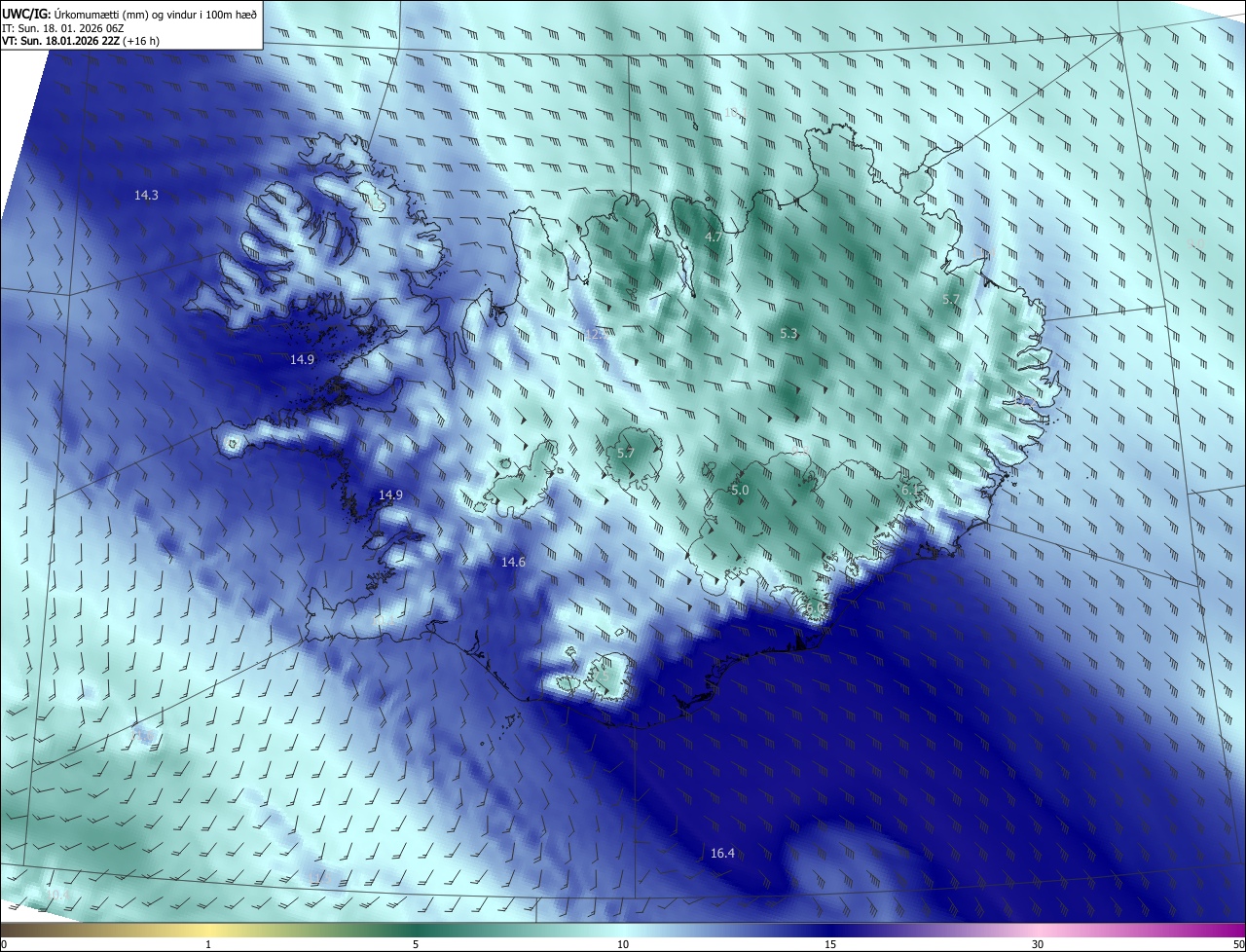Image resolution: width=1246 pixels, height=952 pixels.
Task: Click the 4.7 value label on the map
Action: tap(714, 237)
